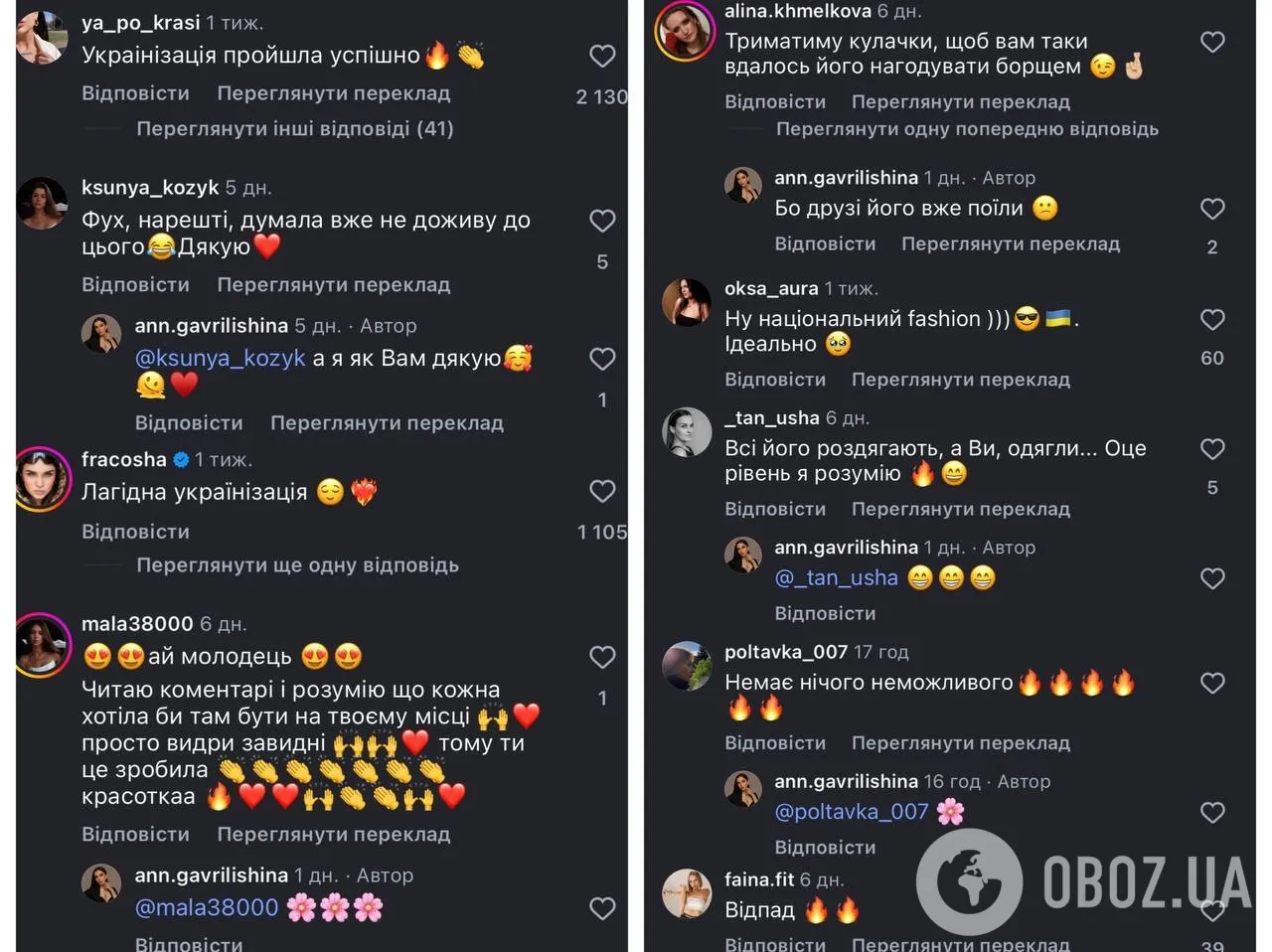
Task: Like poltavka_007's comment heart
Action: tap(1212, 683)
